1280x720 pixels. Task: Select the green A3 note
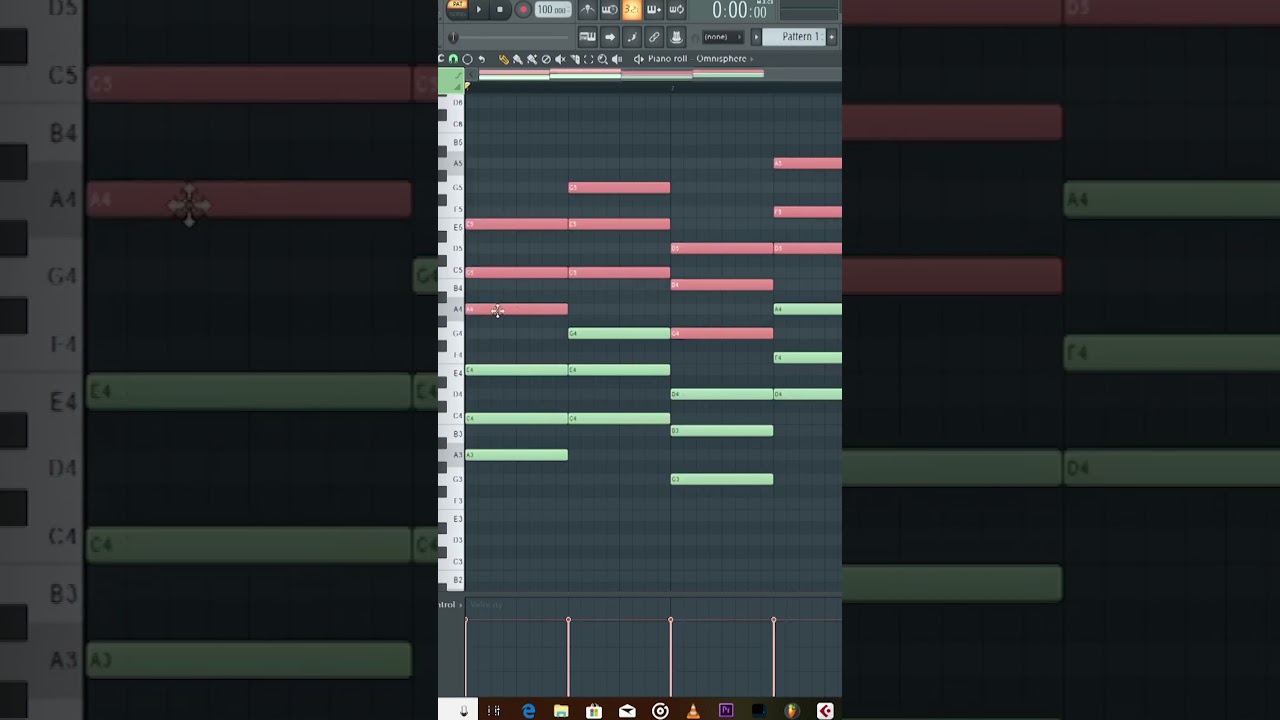pyautogui.click(x=516, y=455)
